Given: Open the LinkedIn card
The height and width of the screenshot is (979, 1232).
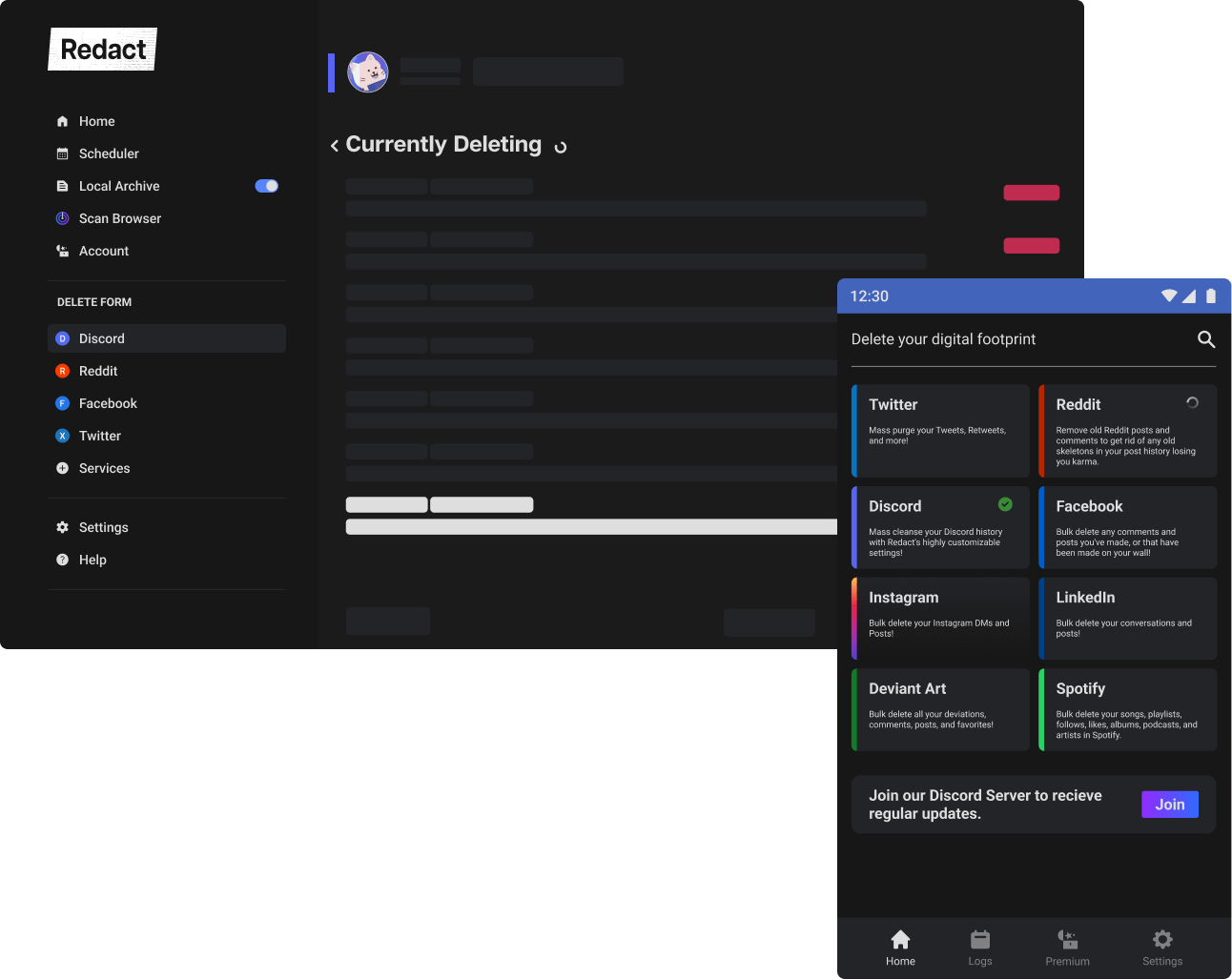Looking at the screenshot, I should pos(1128,619).
